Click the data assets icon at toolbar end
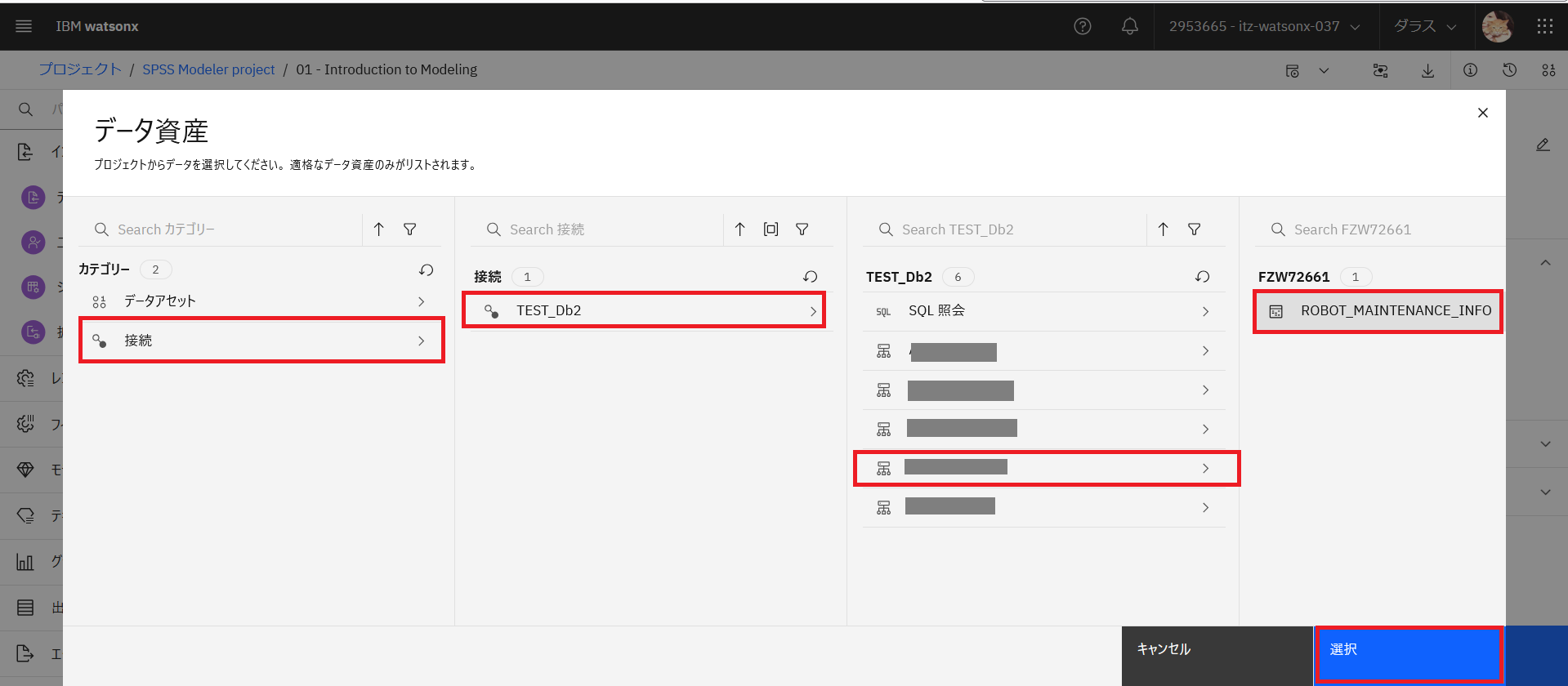Image resolution: width=1568 pixels, height=686 pixels. click(x=1548, y=70)
